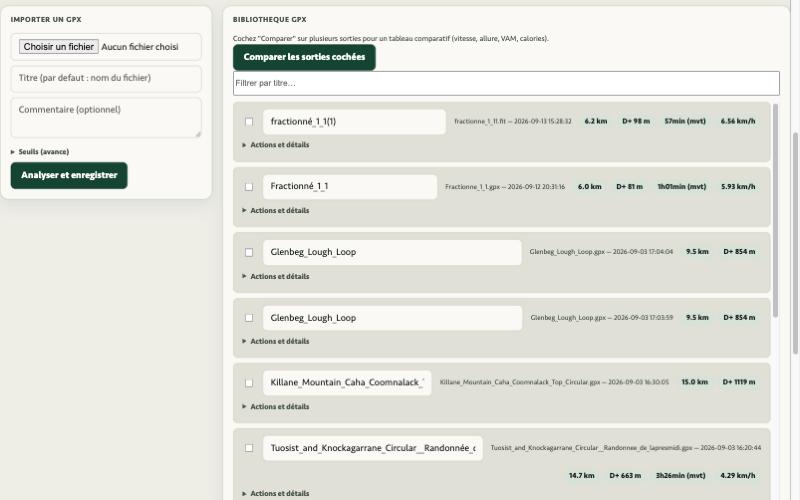The image size is (800, 500).
Task: Tick the compare checkbox for Fractionné_1_1
Action: pyautogui.click(x=249, y=187)
